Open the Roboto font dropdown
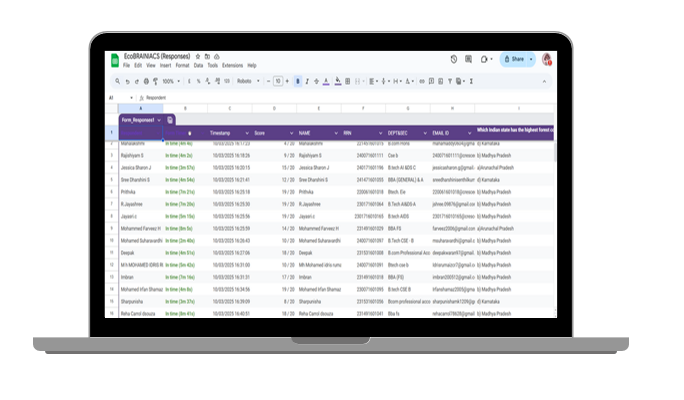The height and width of the screenshot is (400, 684). pos(245,81)
